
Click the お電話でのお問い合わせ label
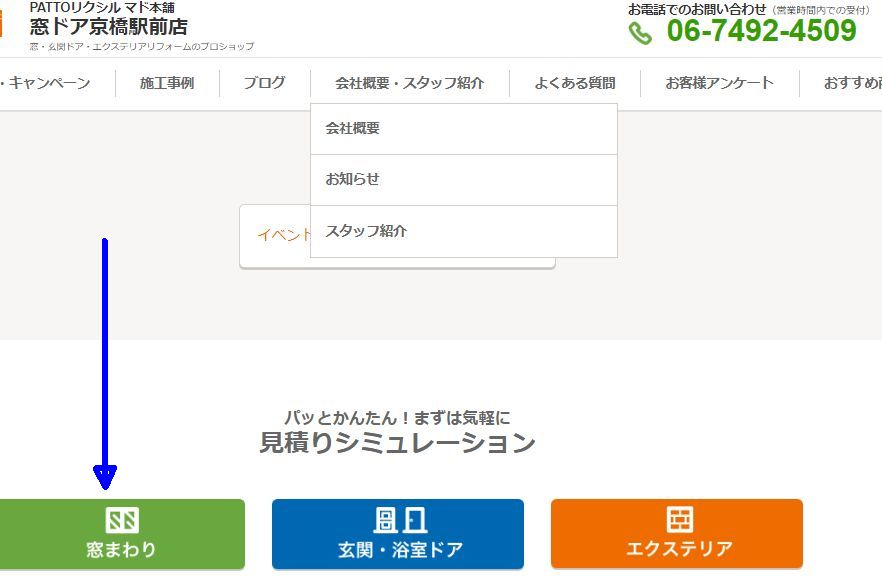(x=697, y=10)
